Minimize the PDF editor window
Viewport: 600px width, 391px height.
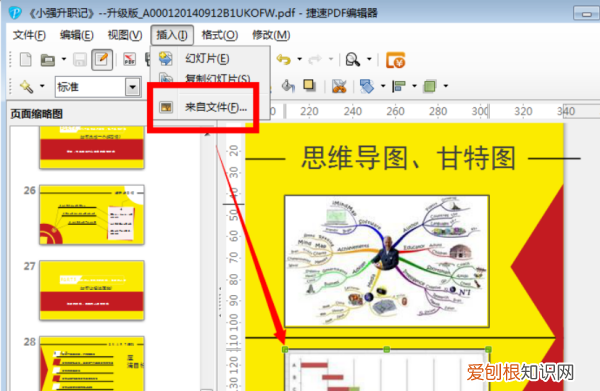[586, 13]
